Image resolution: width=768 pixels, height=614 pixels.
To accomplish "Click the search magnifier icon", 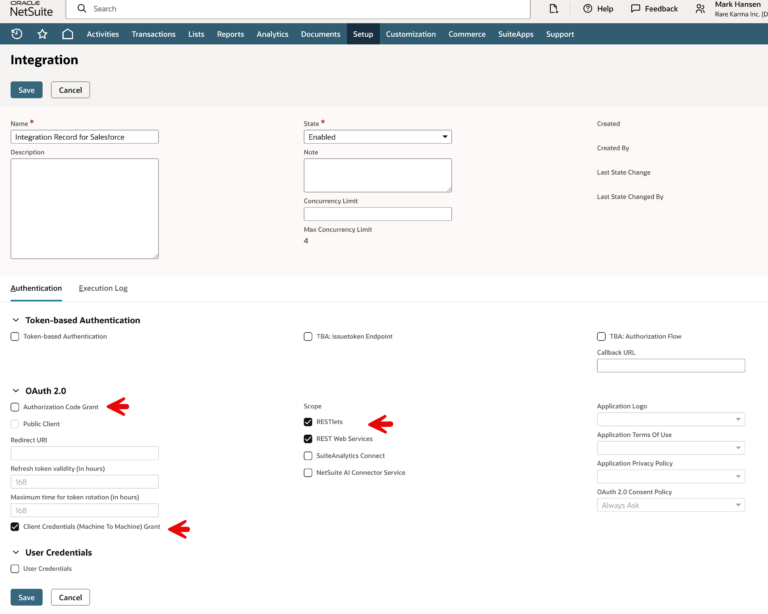I will 82,8.
